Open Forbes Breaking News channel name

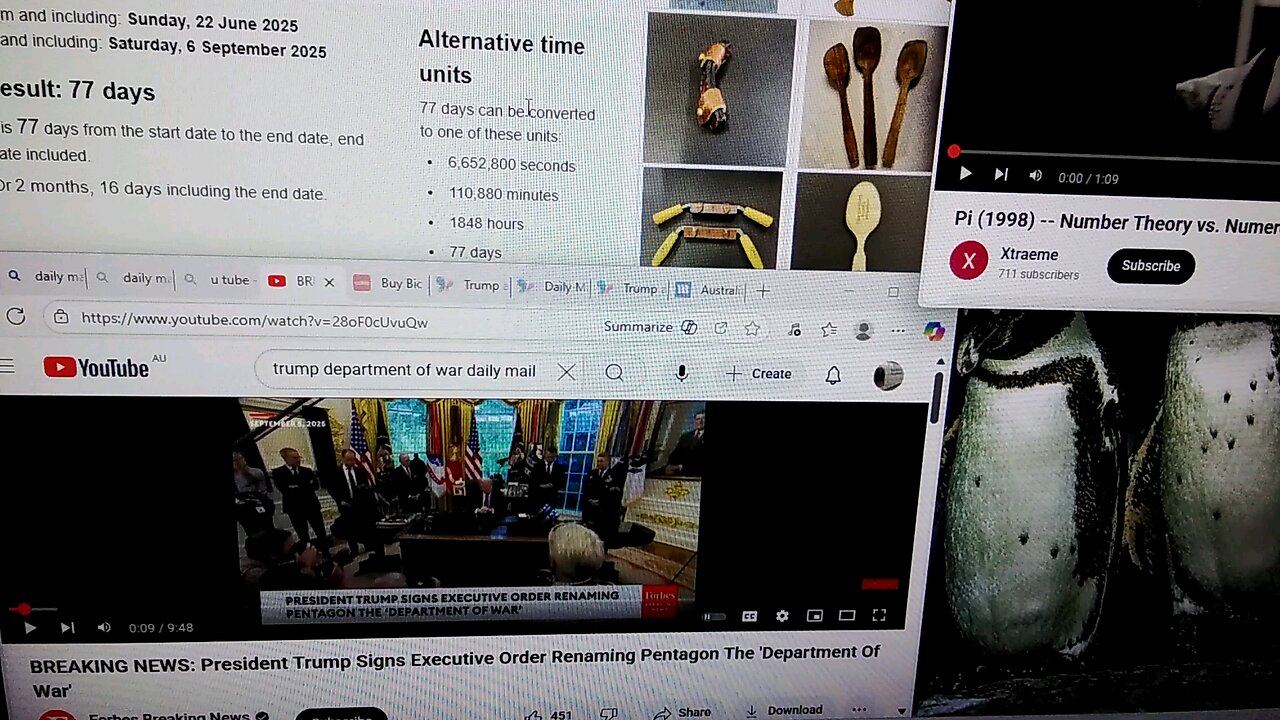[169, 715]
